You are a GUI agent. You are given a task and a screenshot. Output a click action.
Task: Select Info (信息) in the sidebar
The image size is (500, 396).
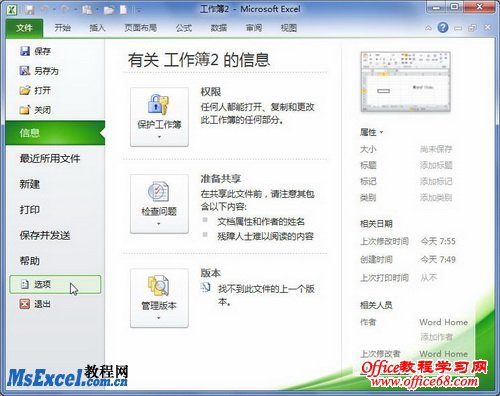[55, 133]
